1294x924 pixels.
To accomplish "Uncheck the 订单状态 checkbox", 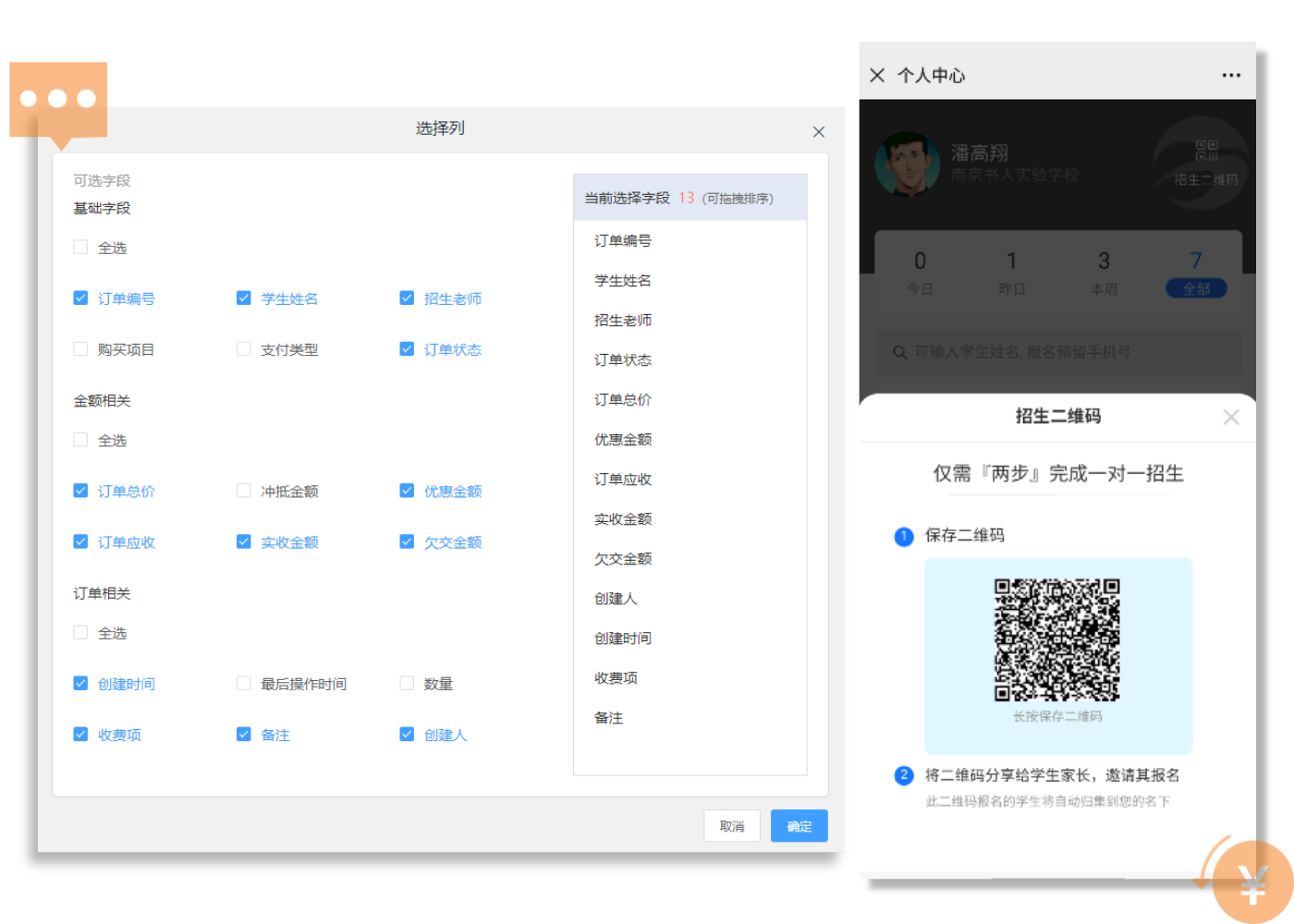I will [x=407, y=348].
